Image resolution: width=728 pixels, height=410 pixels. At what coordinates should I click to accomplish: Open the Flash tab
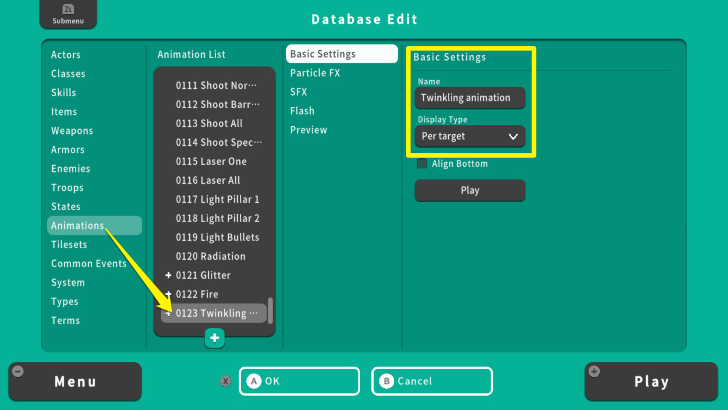click(x=302, y=111)
